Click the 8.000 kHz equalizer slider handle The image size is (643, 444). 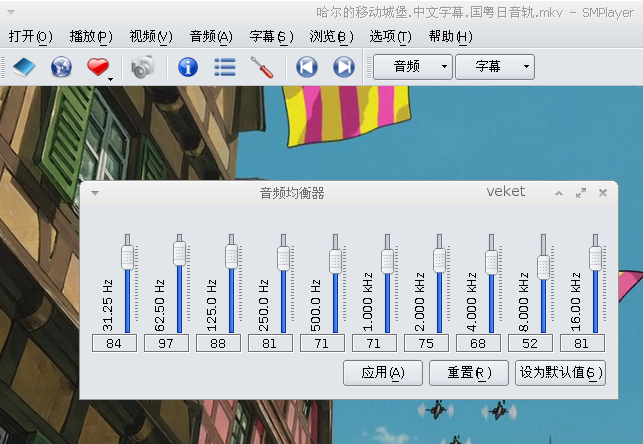[543, 267]
